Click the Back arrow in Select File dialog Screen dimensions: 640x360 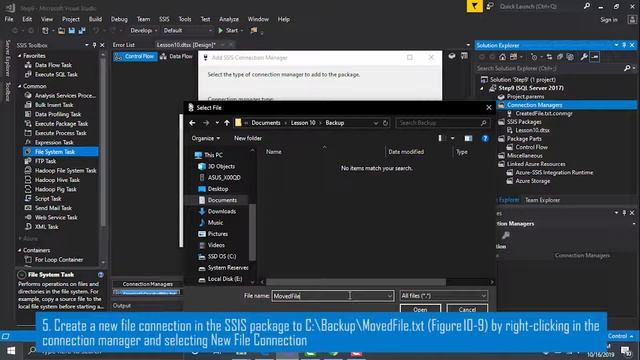[192, 123]
